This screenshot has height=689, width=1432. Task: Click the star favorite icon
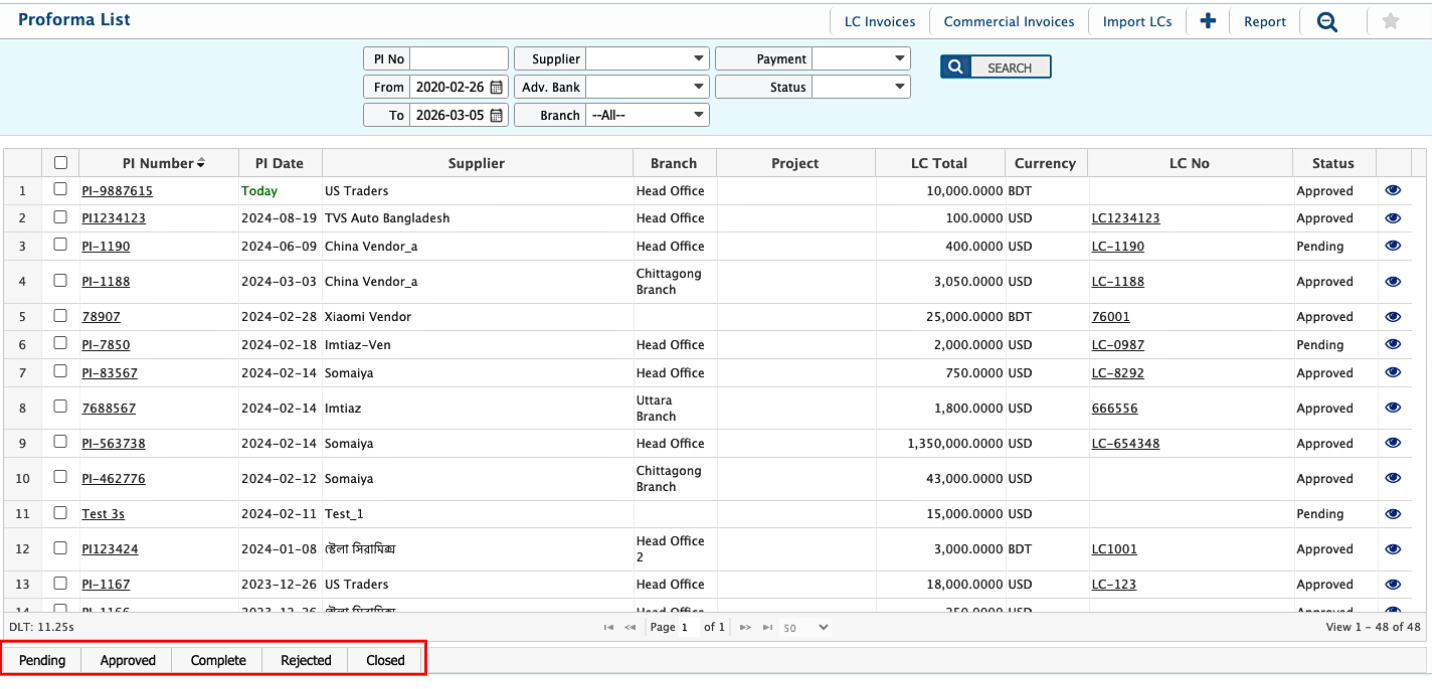1390,21
